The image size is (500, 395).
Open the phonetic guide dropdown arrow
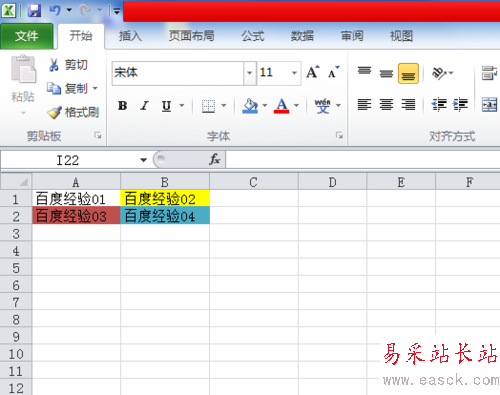click(x=338, y=106)
